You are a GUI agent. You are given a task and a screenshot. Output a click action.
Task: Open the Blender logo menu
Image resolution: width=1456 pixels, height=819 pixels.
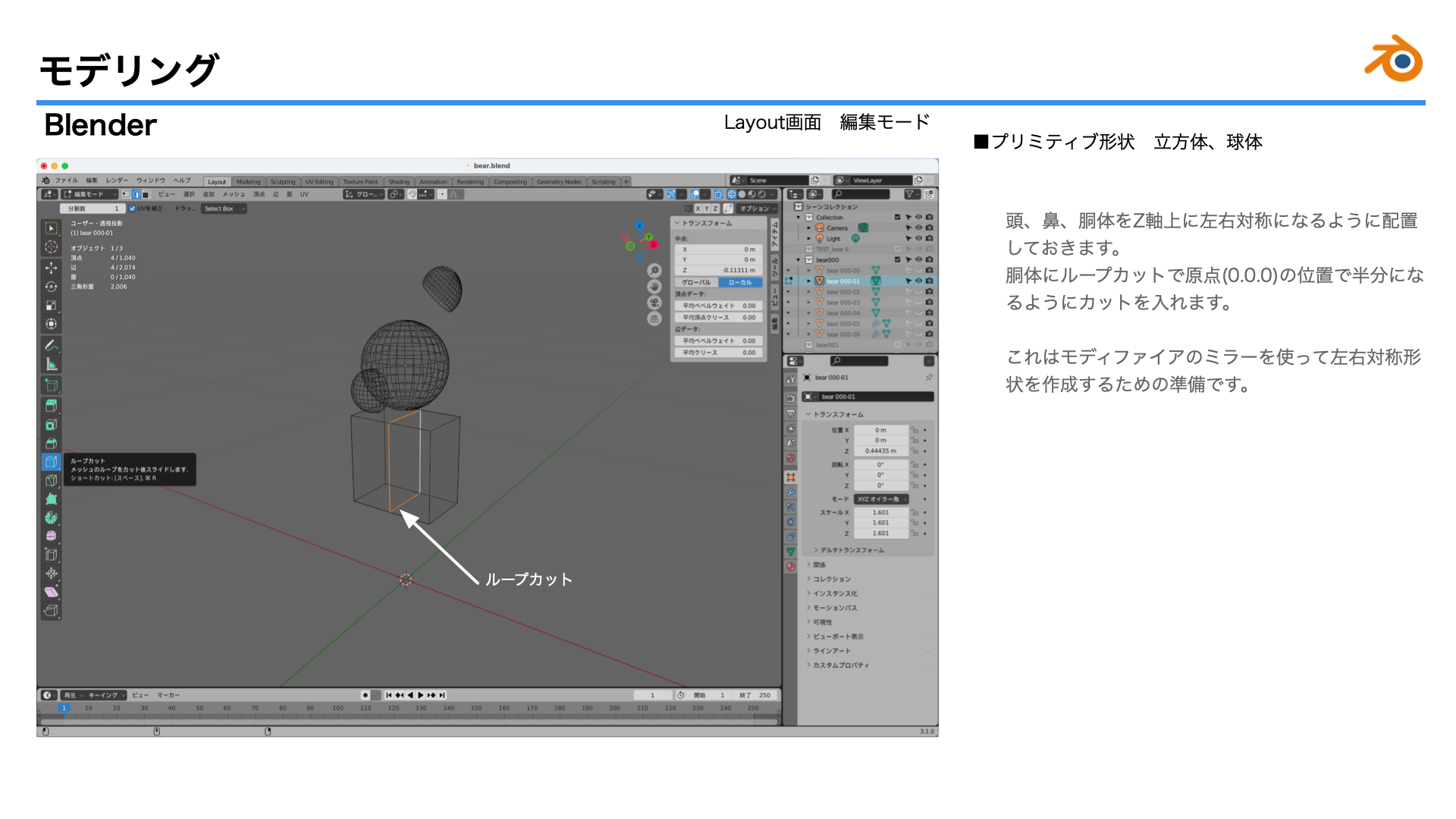pos(46,180)
